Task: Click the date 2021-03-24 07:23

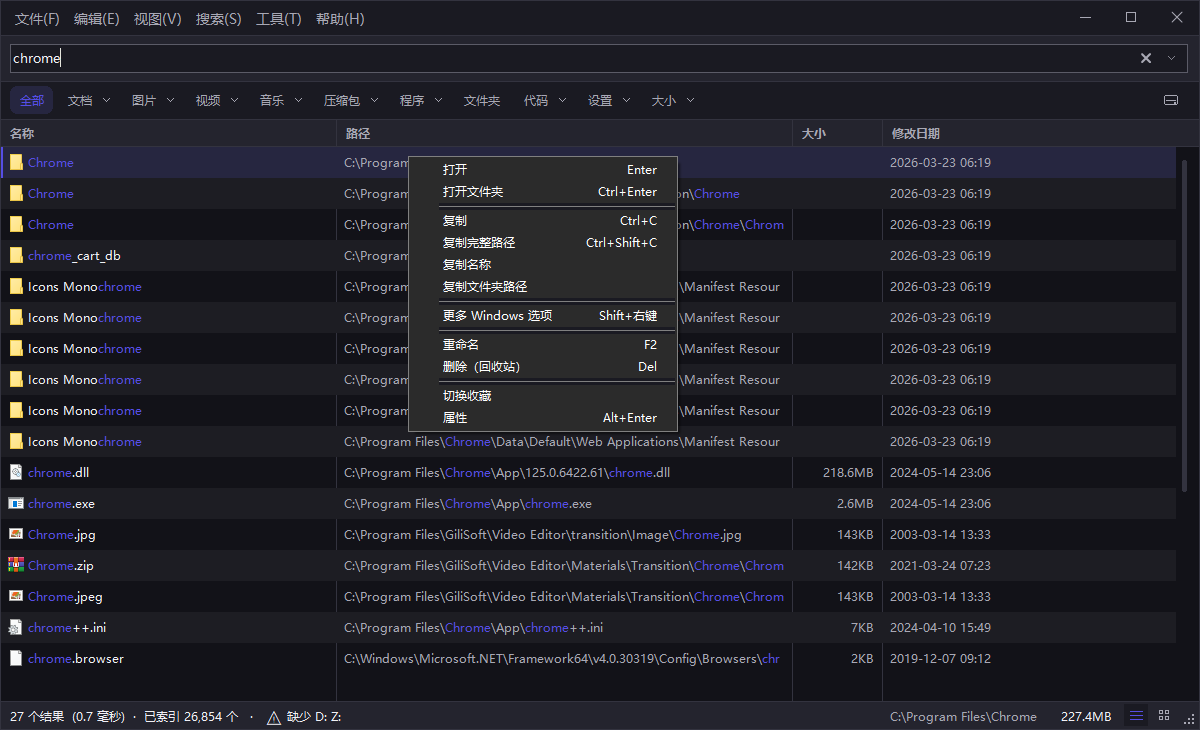Action: (940, 565)
